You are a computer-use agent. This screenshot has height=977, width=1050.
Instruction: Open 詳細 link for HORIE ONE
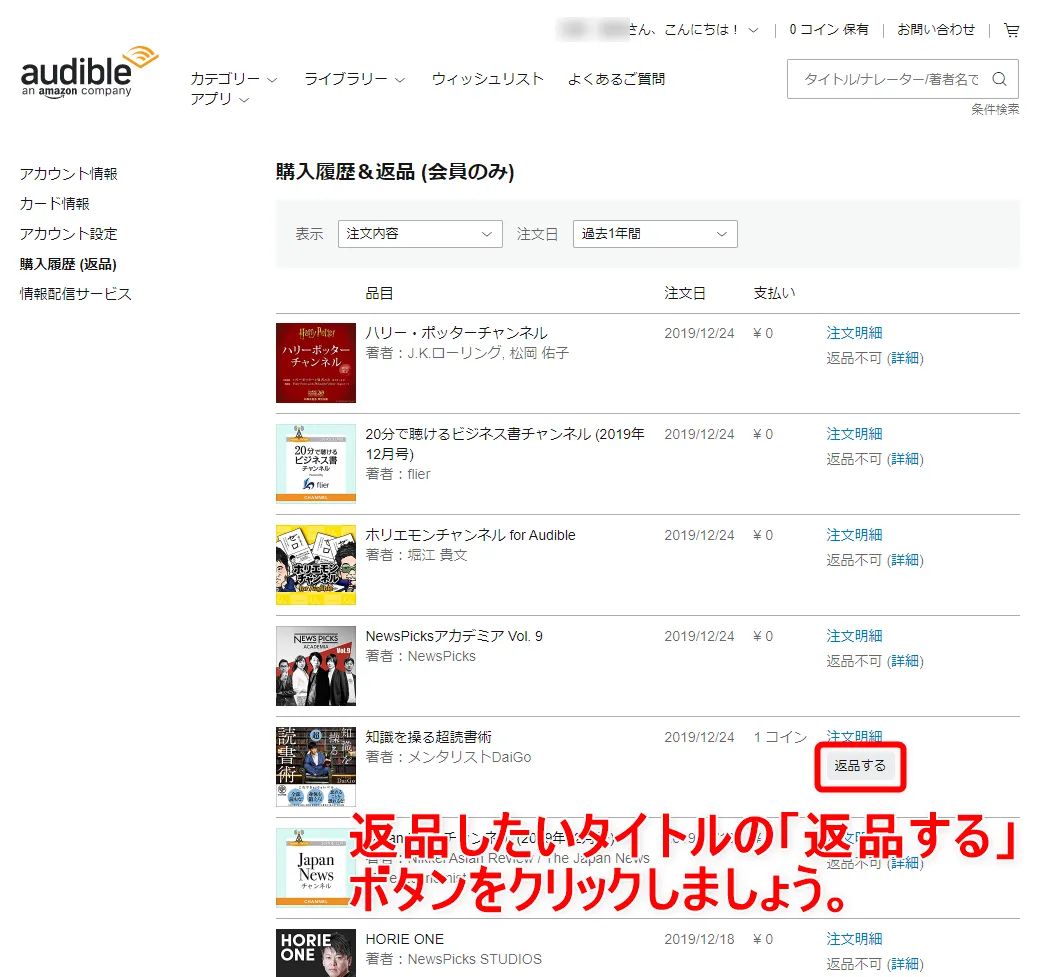(x=905, y=964)
